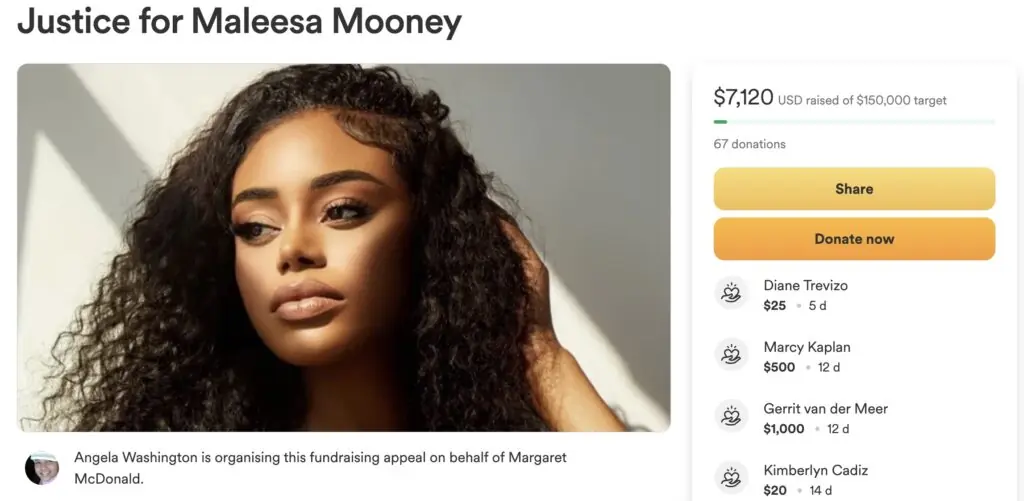Click the donation icon beside Kimberlyn Cadiz
The image size is (1024, 501).
tap(731, 478)
